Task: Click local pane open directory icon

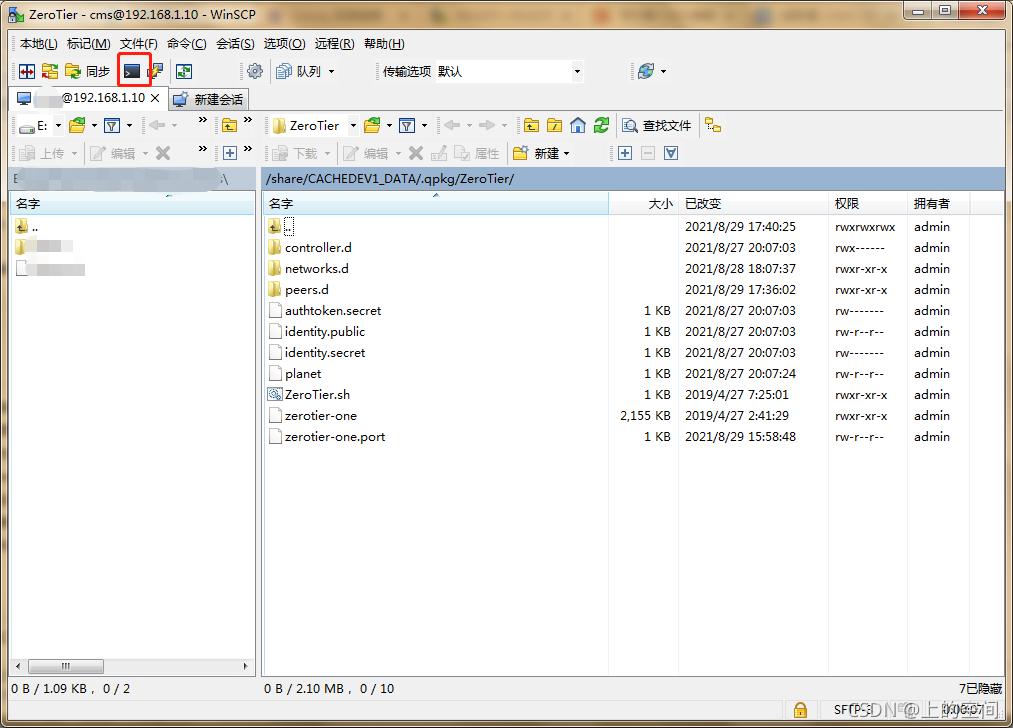Action: pos(78,125)
